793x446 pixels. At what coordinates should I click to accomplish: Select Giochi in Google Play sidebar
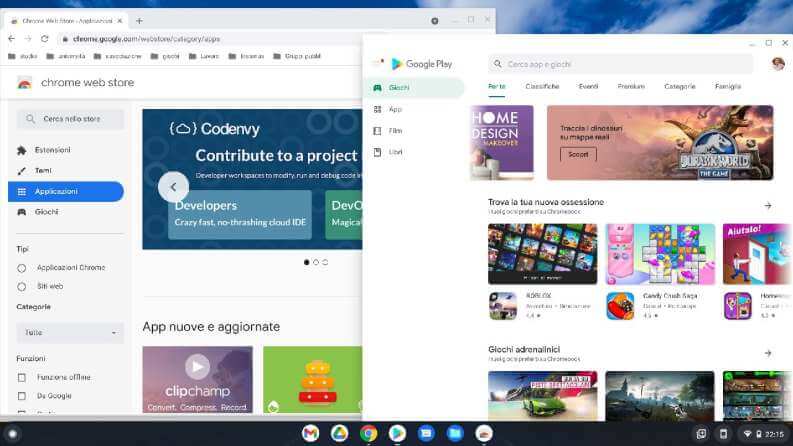pyautogui.click(x=415, y=87)
